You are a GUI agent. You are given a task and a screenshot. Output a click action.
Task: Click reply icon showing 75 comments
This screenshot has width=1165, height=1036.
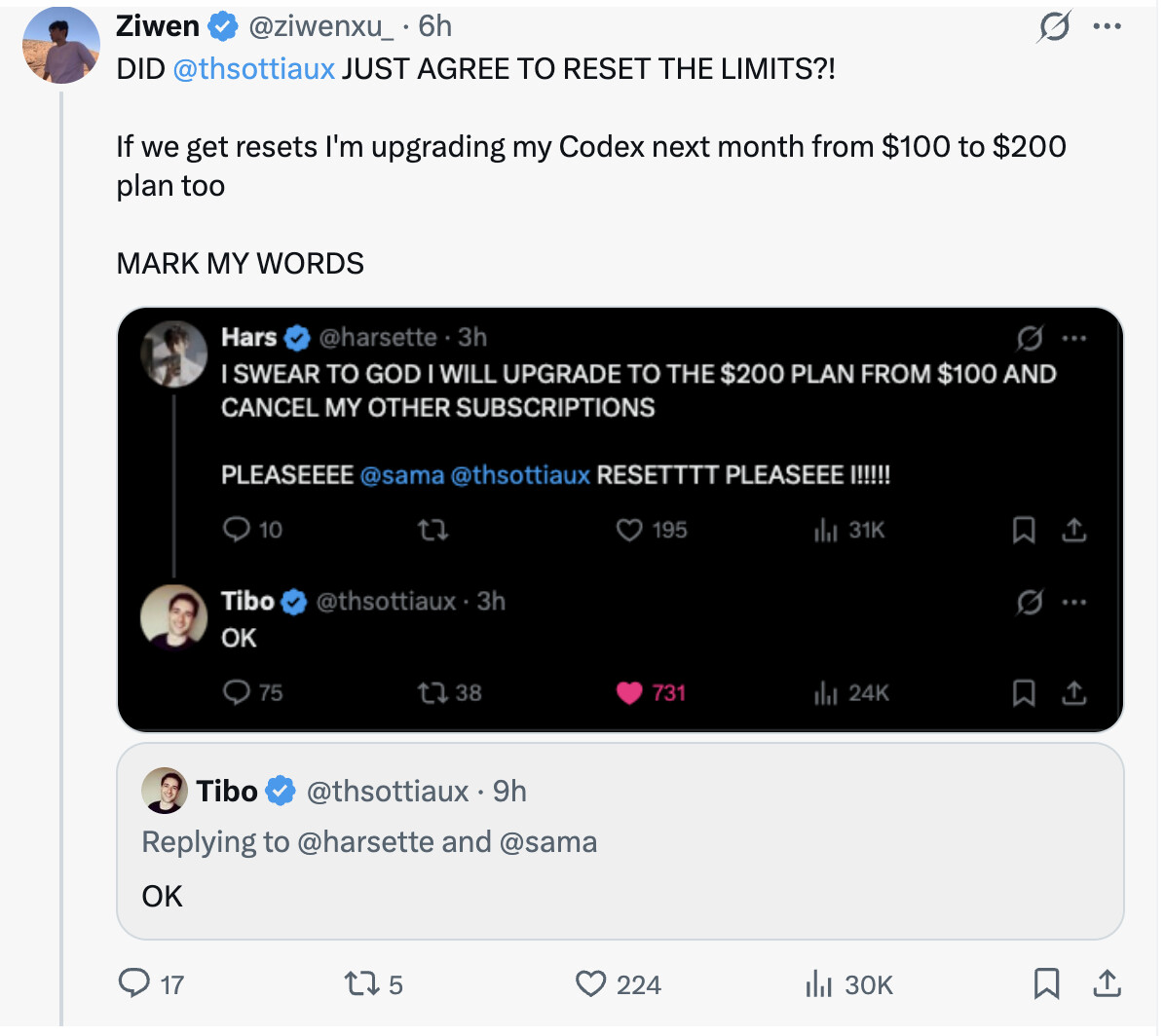pos(236,692)
